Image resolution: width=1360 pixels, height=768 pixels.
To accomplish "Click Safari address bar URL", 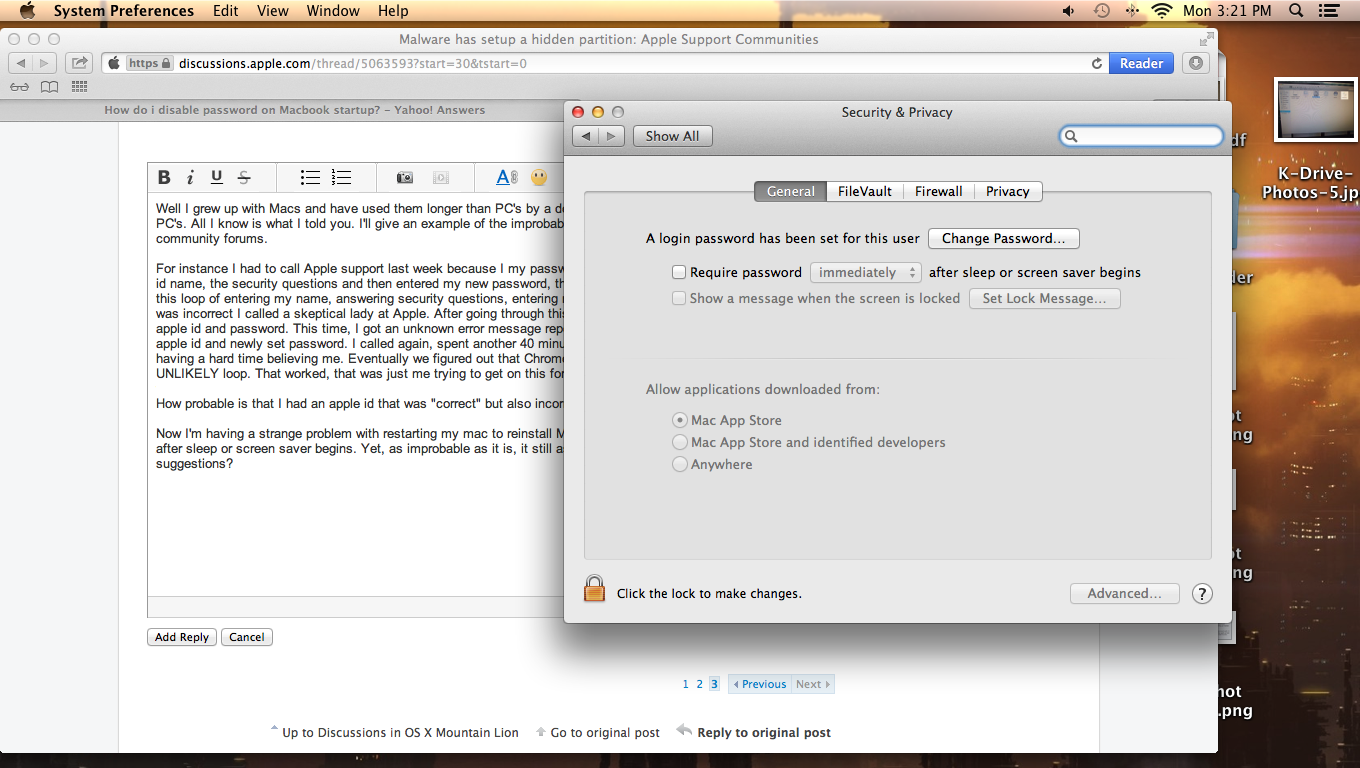I will click(x=352, y=63).
